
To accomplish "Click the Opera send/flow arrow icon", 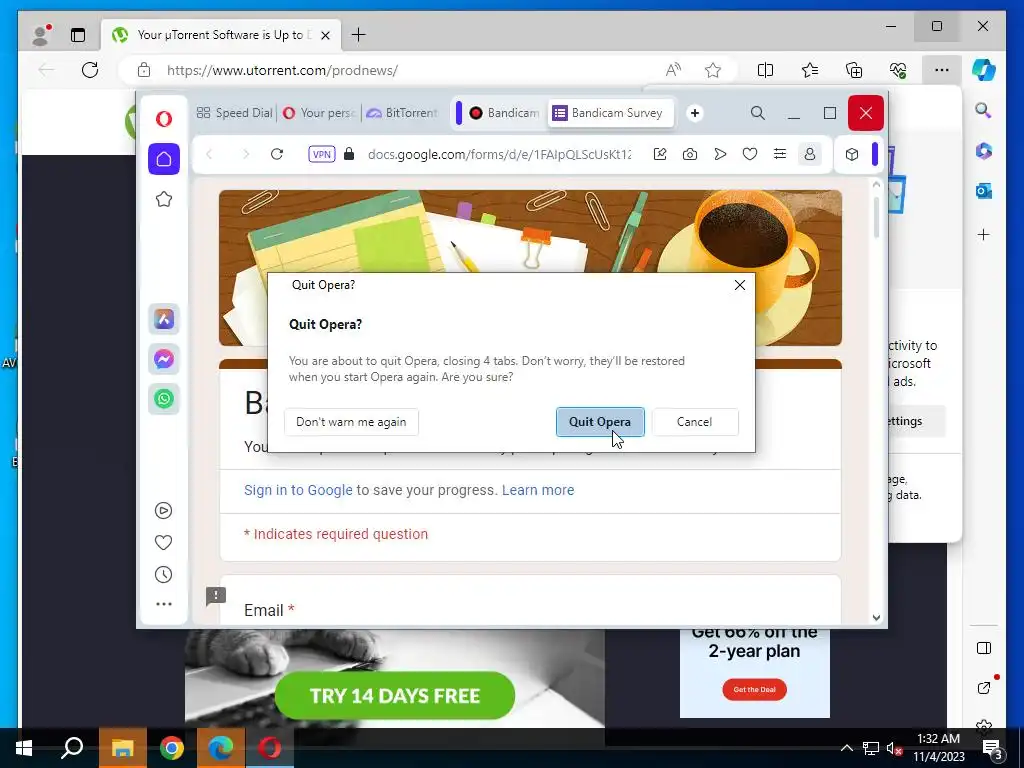I will tap(720, 154).
